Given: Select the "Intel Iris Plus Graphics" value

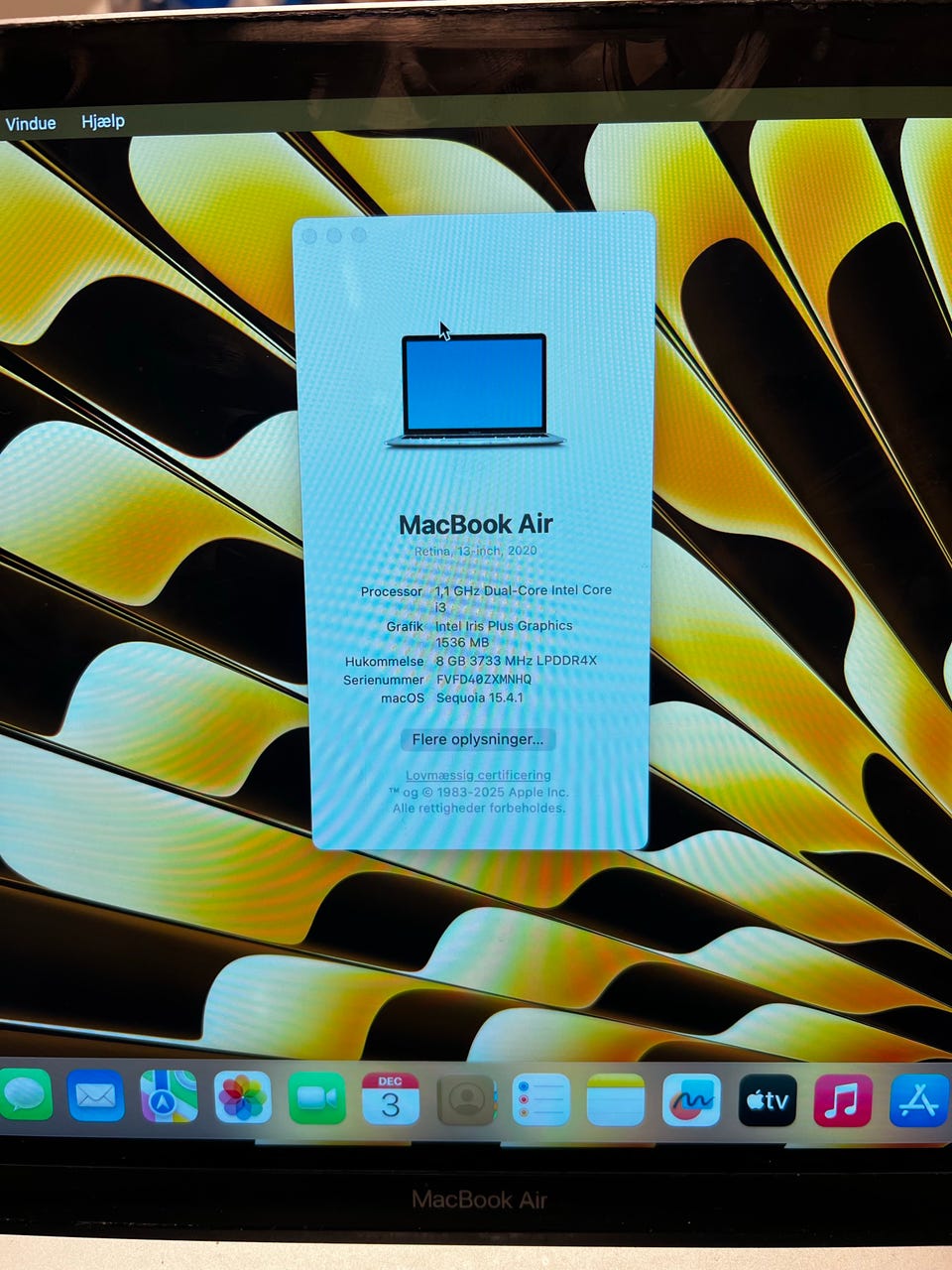Looking at the screenshot, I should coord(504,625).
